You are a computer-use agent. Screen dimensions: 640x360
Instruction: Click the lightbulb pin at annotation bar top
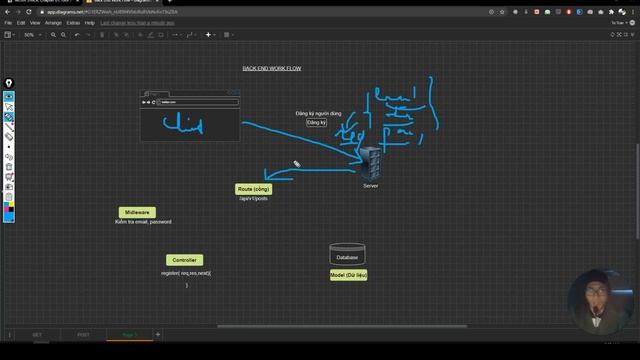point(9,83)
